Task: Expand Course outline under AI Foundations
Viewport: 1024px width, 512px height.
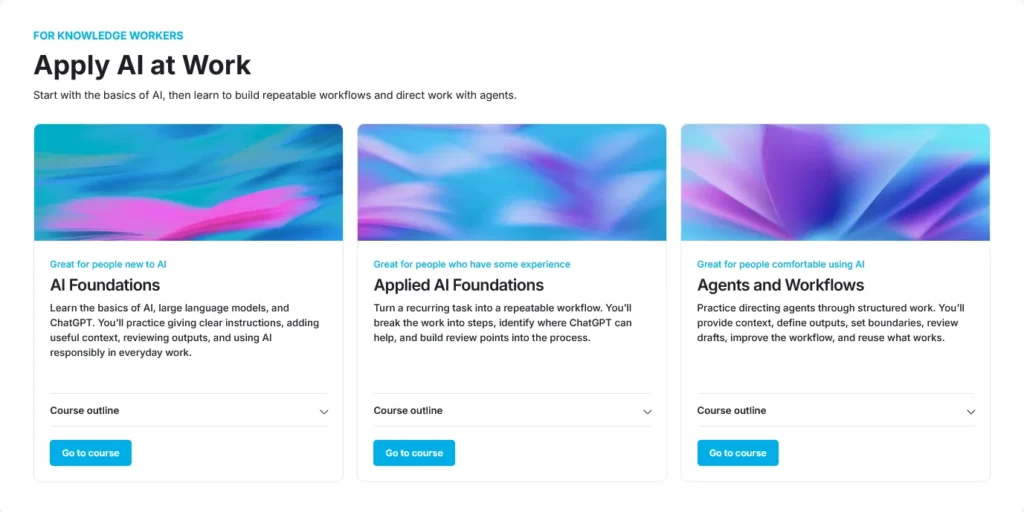Action: (189, 411)
